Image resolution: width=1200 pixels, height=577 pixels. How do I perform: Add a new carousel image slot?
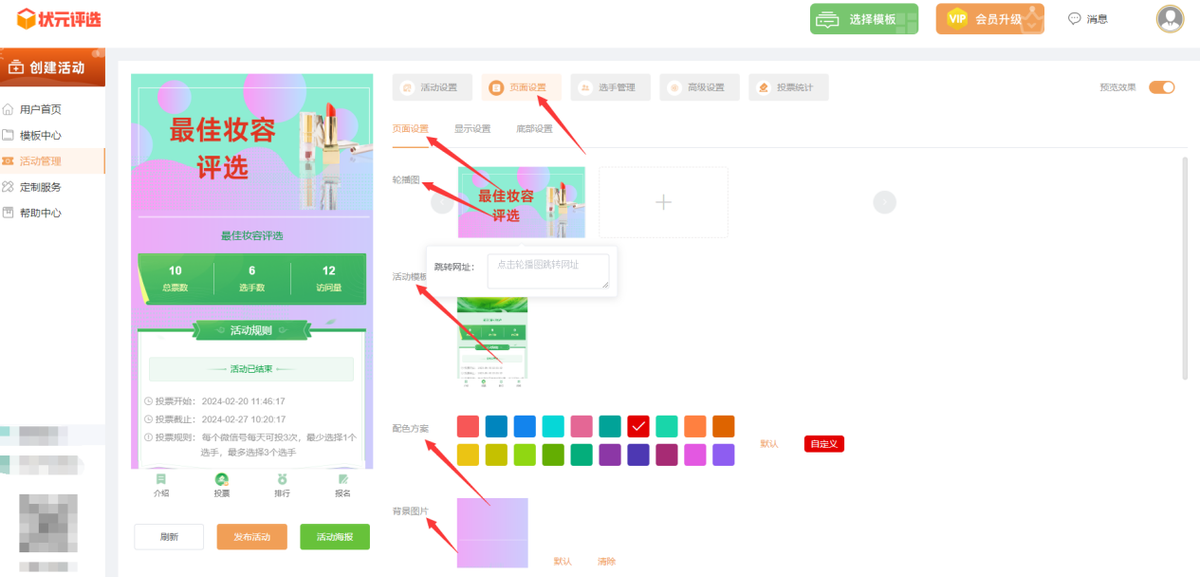coord(663,202)
